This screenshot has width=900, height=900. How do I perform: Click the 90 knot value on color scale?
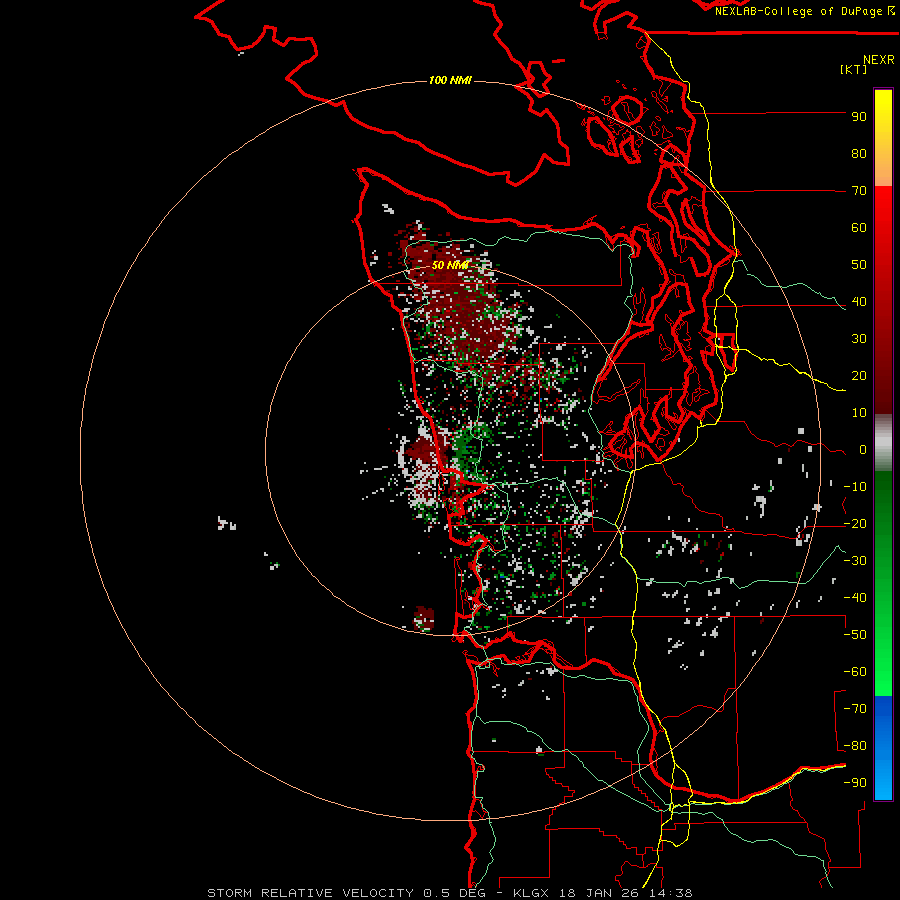859,117
